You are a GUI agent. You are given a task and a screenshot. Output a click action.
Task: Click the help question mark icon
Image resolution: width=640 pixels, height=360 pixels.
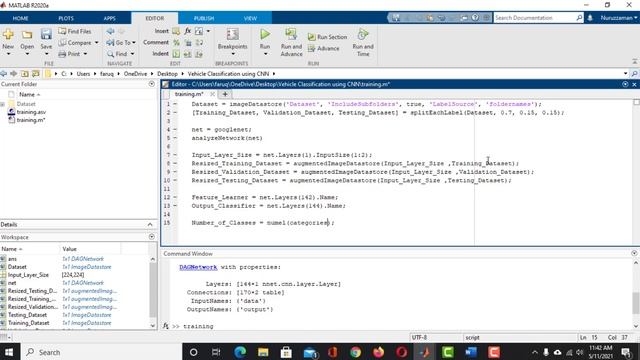(x=475, y=18)
